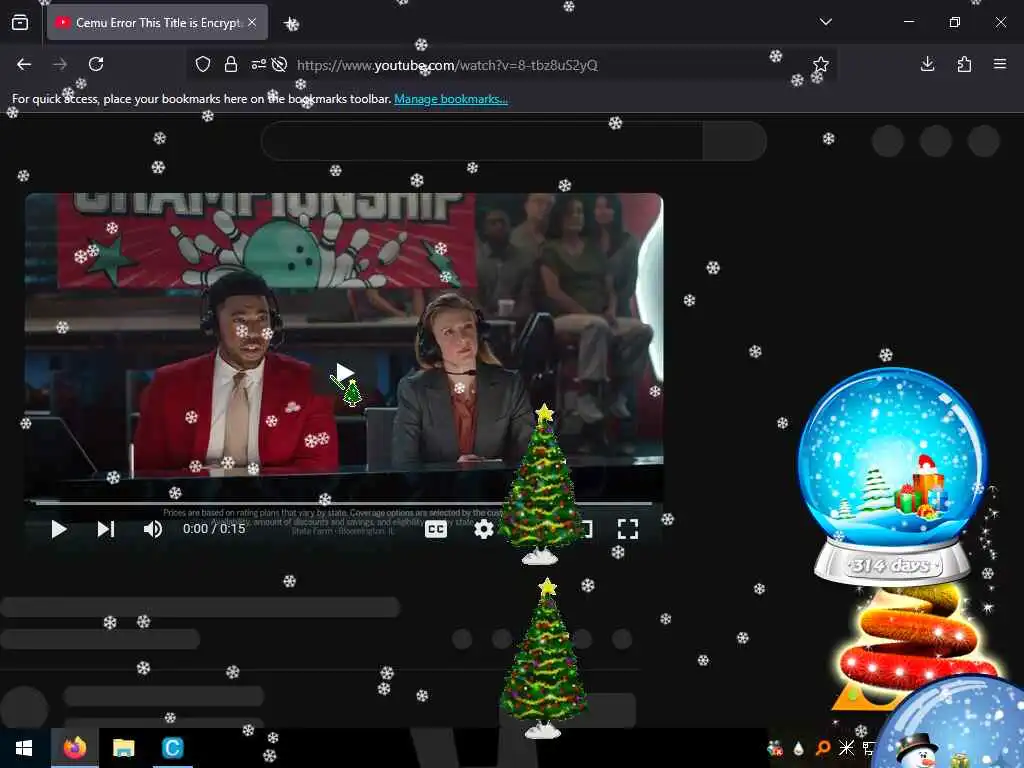Reload the current YouTube page
The image size is (1024, 768).
click(96, 64)
